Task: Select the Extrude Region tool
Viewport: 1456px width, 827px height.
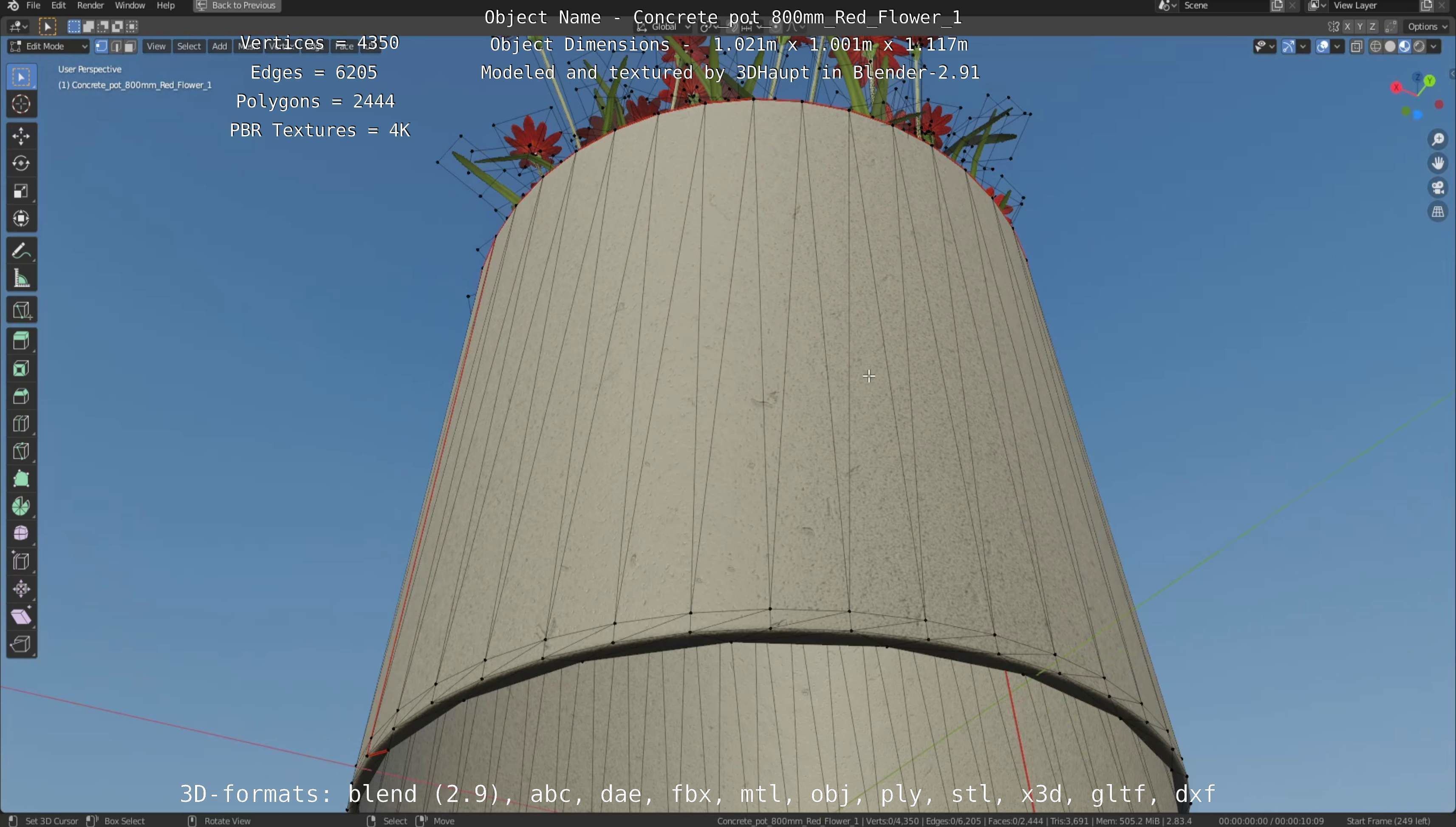Action: pos(22,341)
